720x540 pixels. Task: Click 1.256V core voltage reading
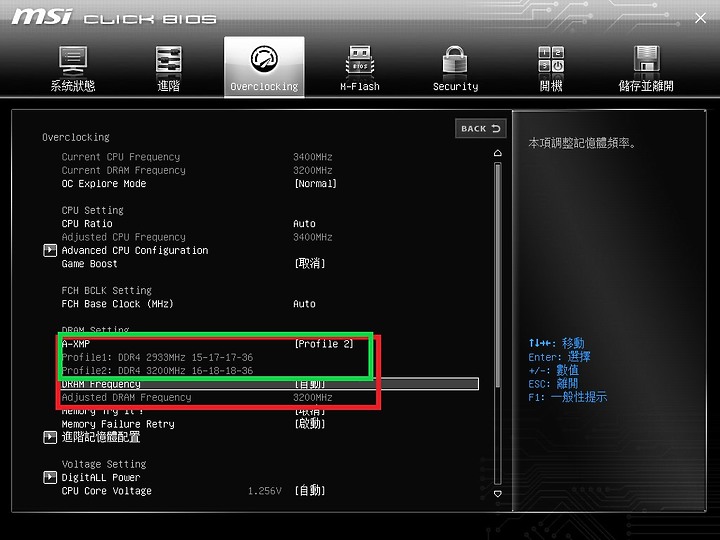click(264, 491)
